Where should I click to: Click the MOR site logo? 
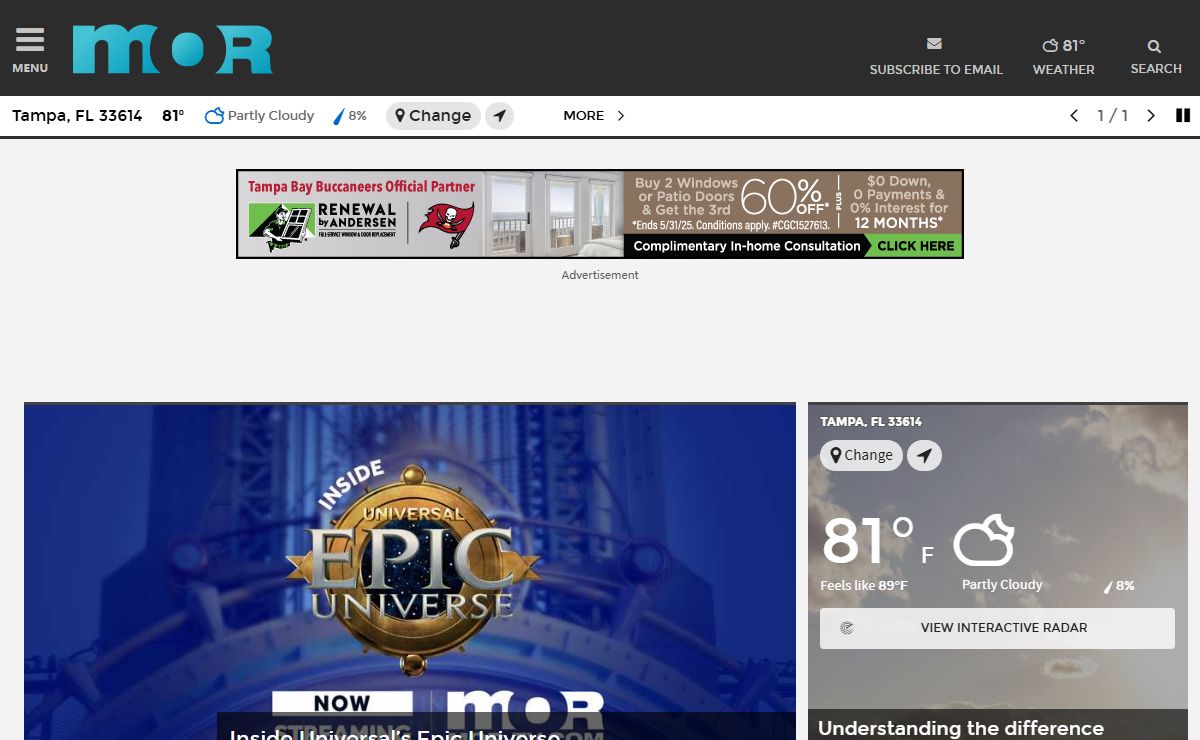(172, 49)
